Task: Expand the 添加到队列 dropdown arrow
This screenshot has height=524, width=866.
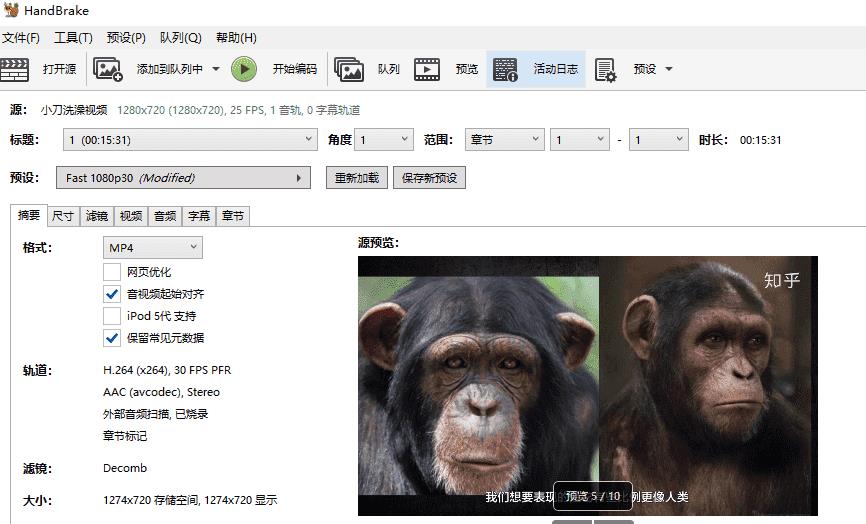Action: tap(216, 69)
